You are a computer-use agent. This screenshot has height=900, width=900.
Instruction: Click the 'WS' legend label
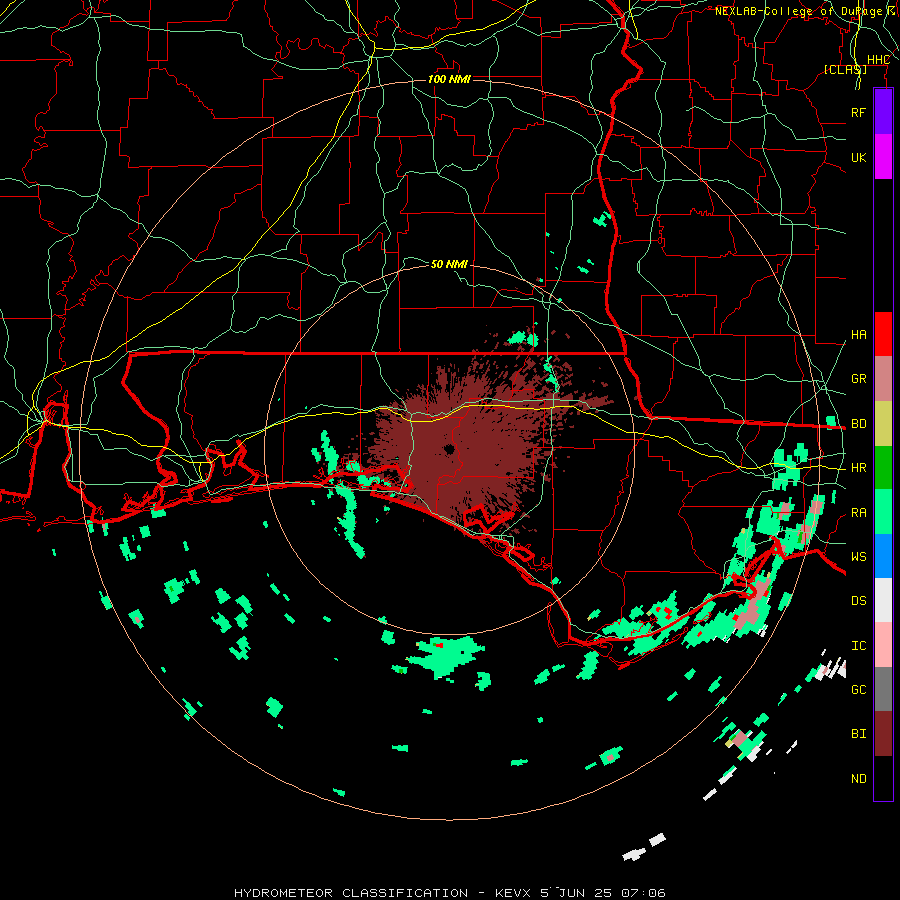858,557
